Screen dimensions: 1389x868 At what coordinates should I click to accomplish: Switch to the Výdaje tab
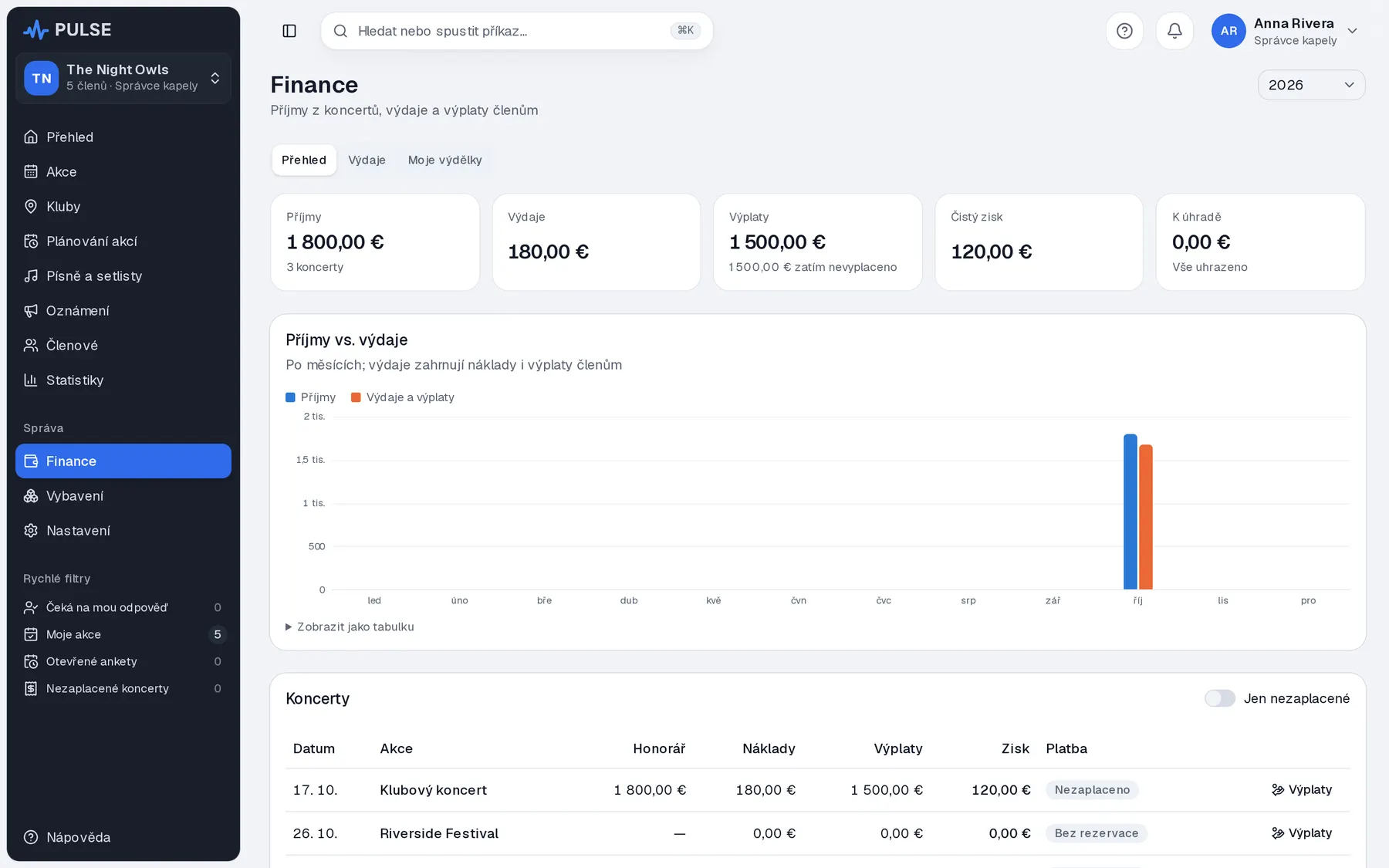[x=367, y=160]
